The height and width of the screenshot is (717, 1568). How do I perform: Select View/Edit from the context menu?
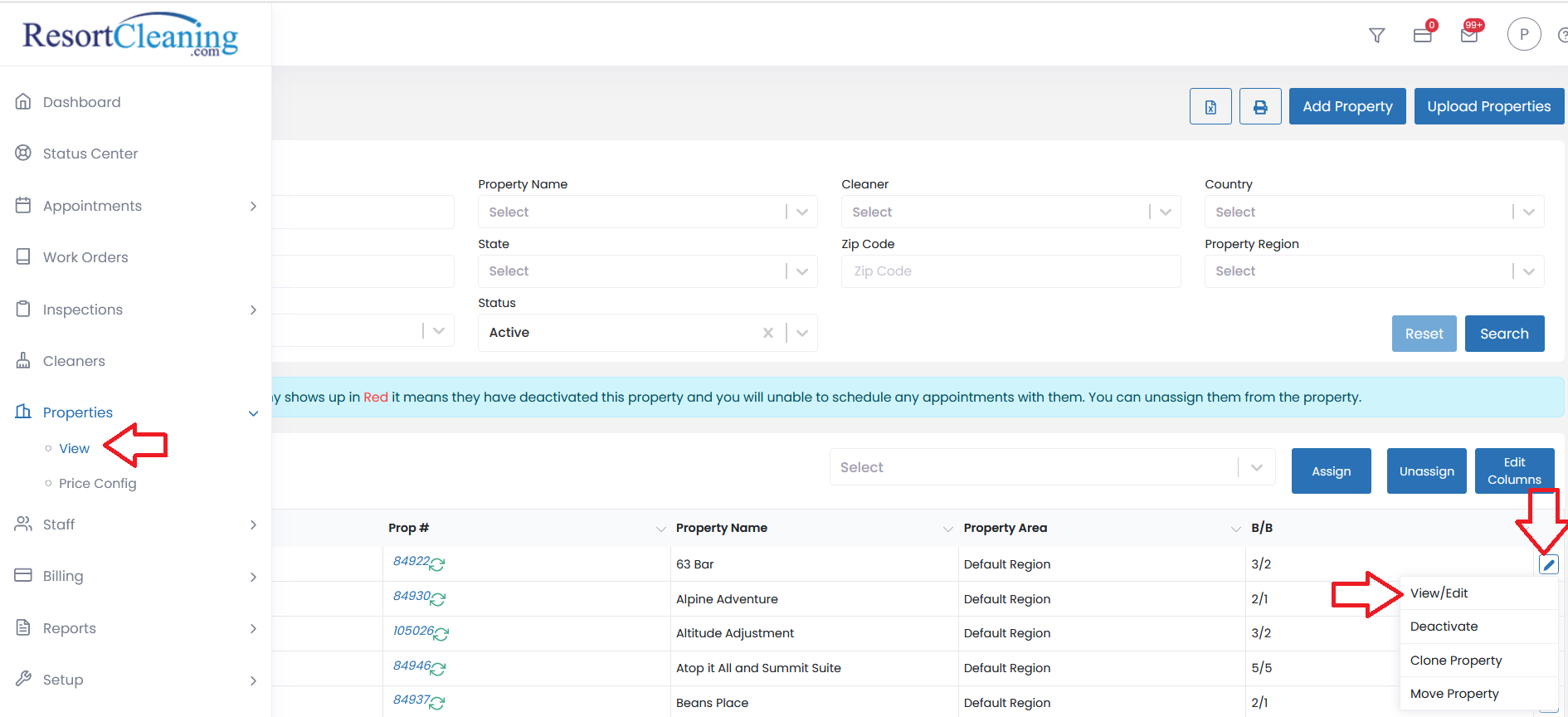click(x=1439, y=593)
